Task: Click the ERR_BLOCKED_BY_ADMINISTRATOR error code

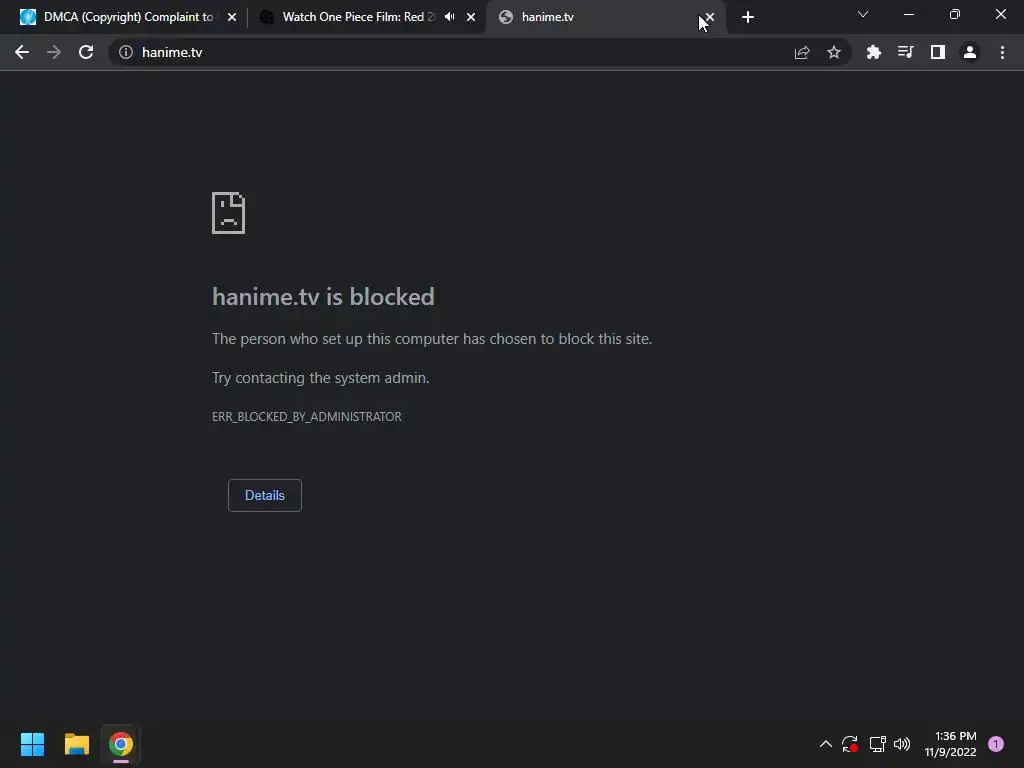Action: pyautogui.click(x=307, y=417)
